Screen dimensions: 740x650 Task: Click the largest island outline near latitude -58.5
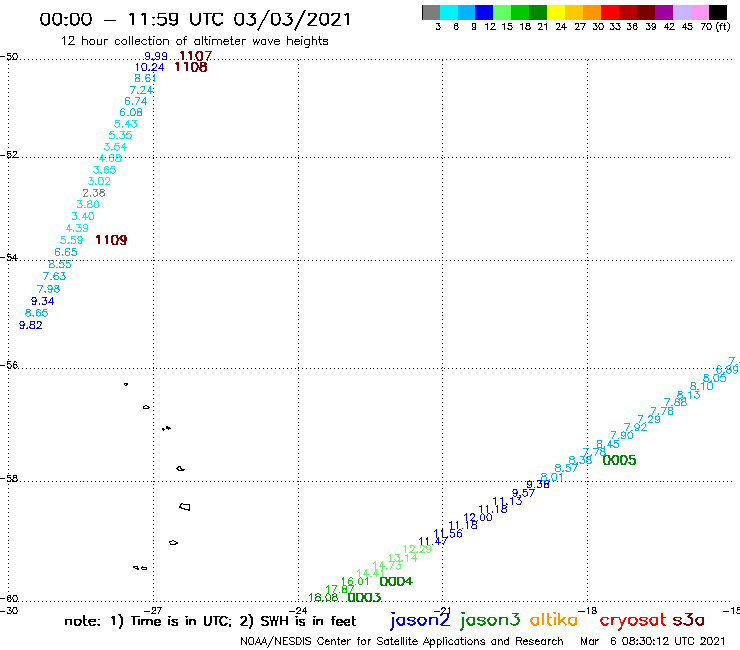coord(185,507)
